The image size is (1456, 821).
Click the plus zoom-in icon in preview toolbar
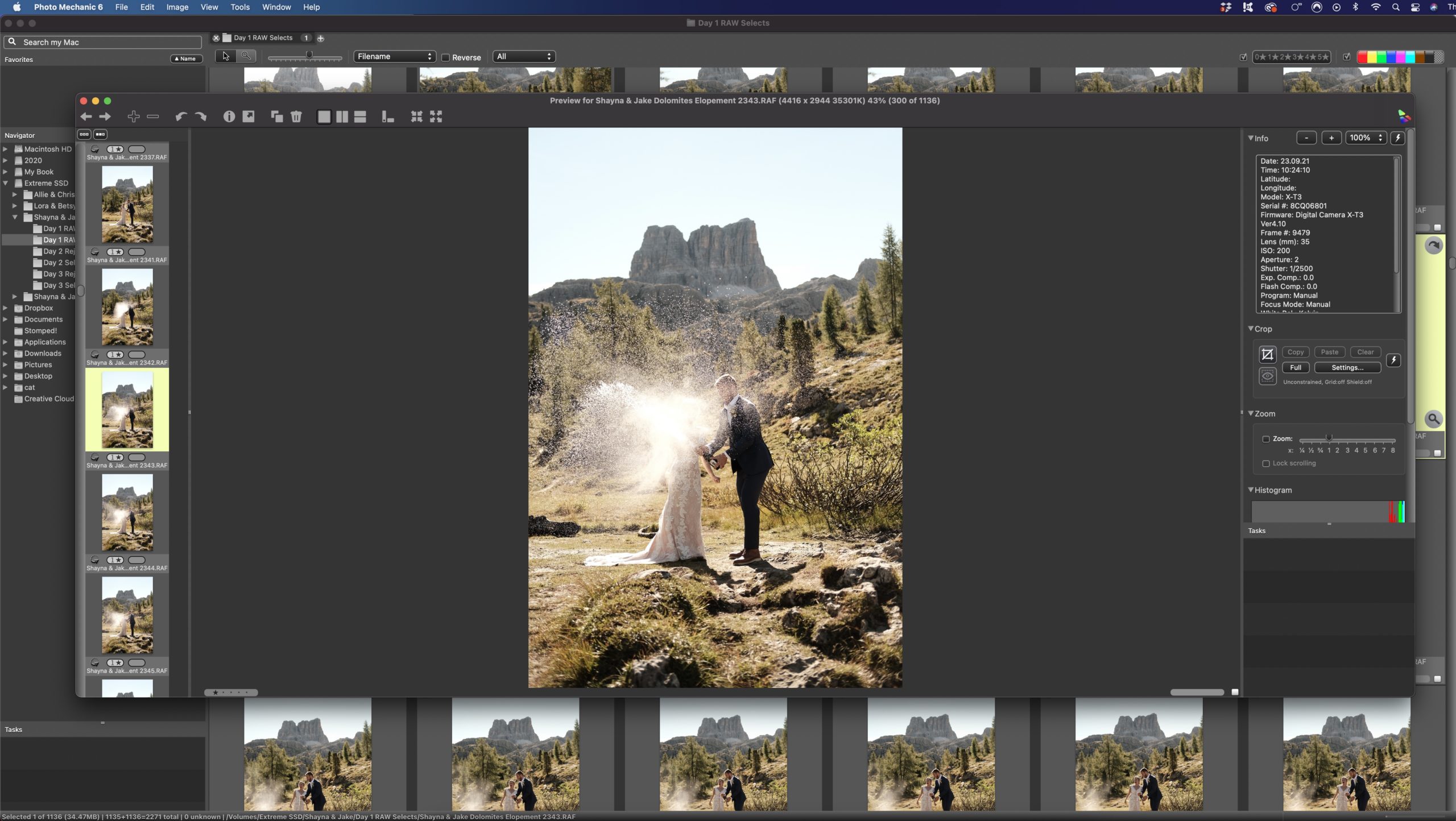pos(134,117)
